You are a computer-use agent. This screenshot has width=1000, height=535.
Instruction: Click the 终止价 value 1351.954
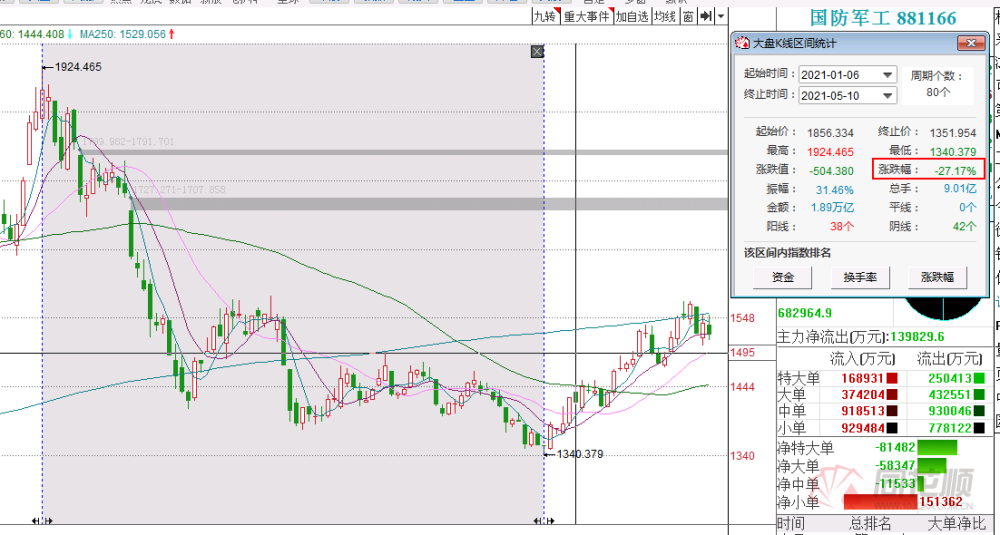click(953, 133)
